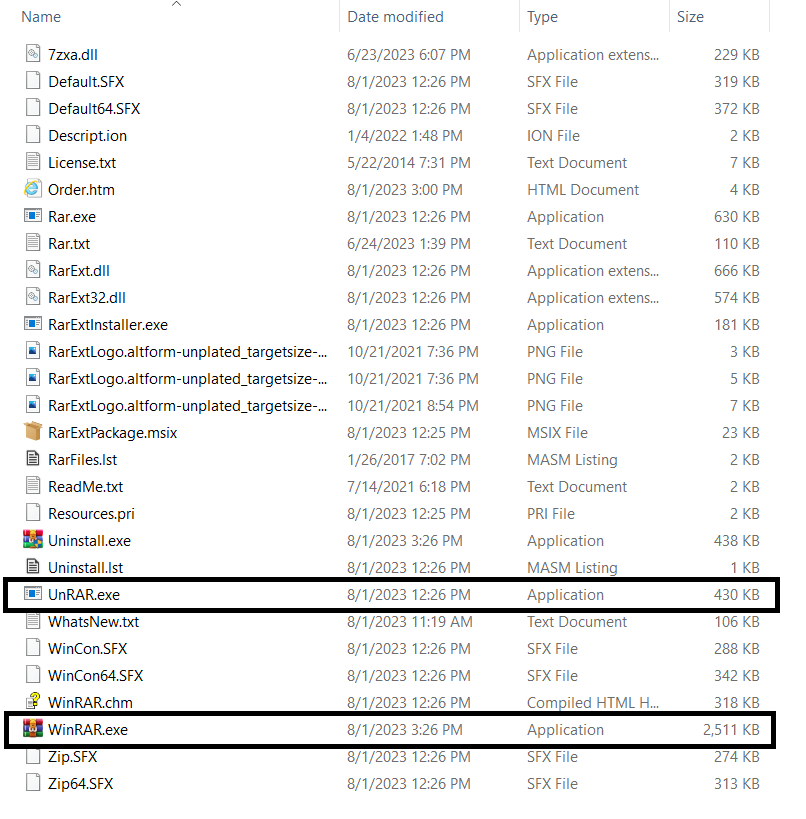
Task: Select the file name WinRAR.exe
Action: pos(88,730)
